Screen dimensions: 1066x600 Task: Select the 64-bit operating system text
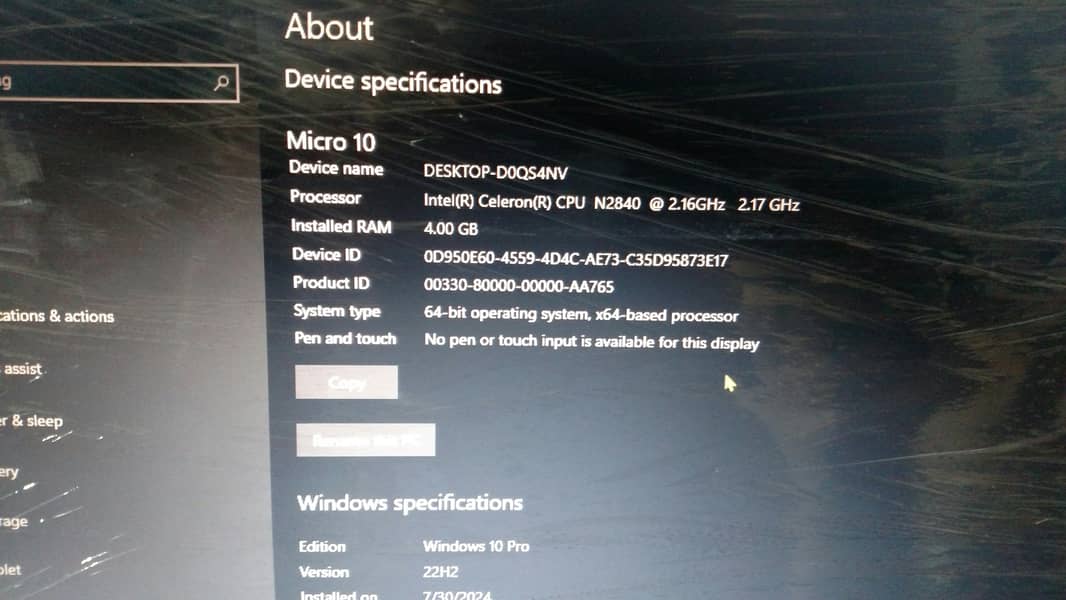coord(581,315)
